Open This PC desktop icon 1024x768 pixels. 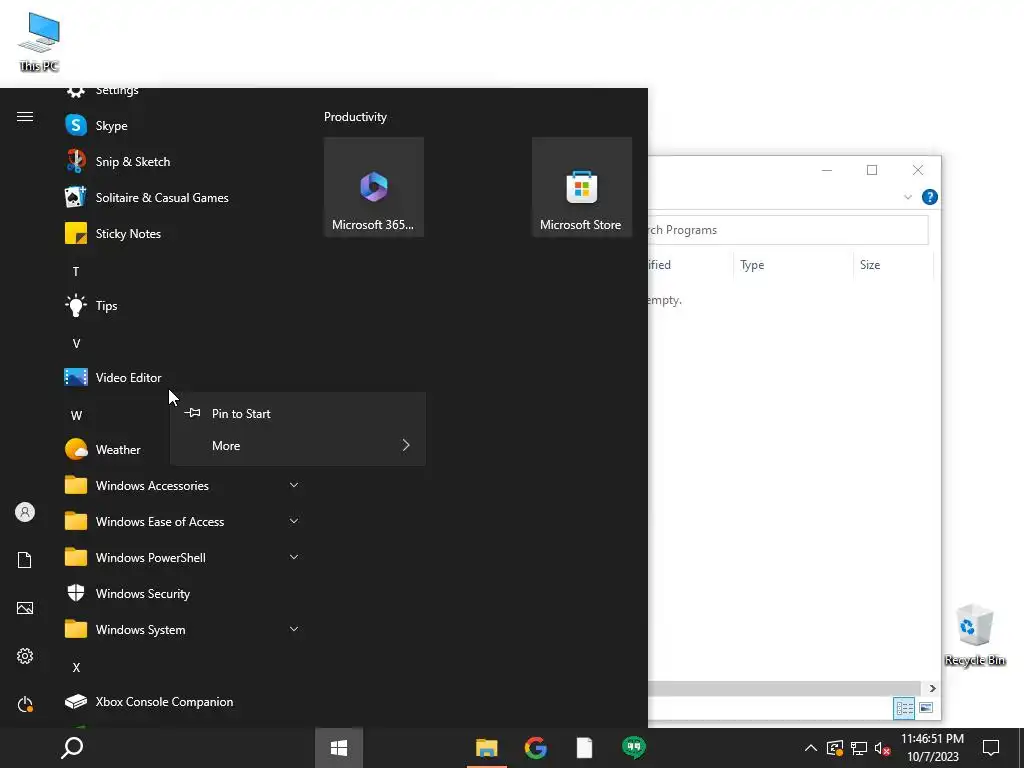click(39, 42)
